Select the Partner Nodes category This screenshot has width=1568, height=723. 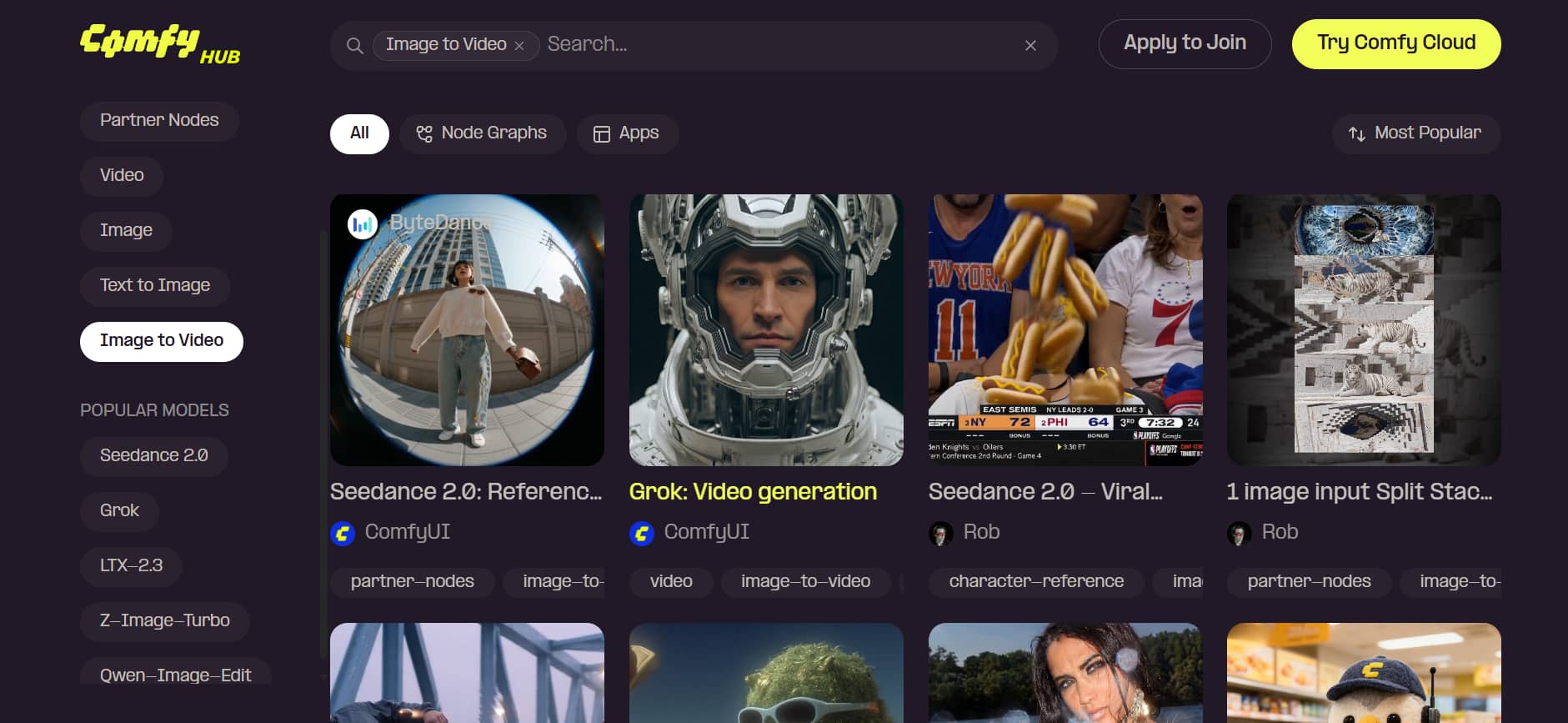click(159, 120)
